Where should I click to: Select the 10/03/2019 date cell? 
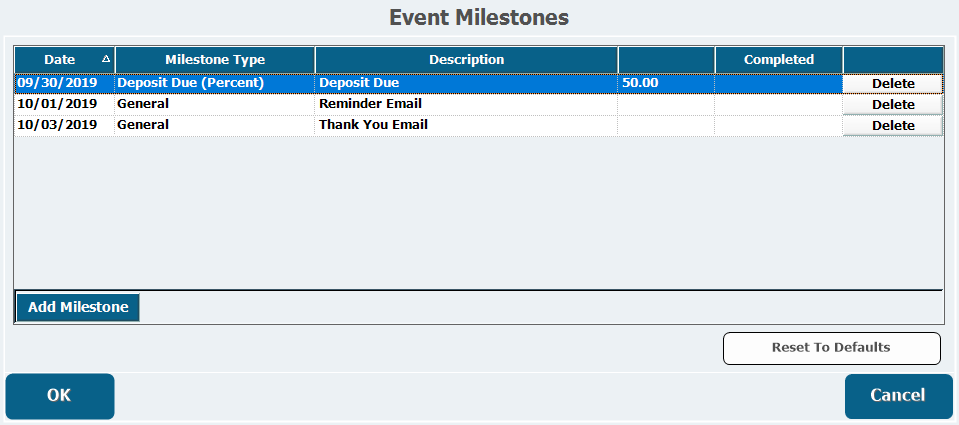(57, 125)
